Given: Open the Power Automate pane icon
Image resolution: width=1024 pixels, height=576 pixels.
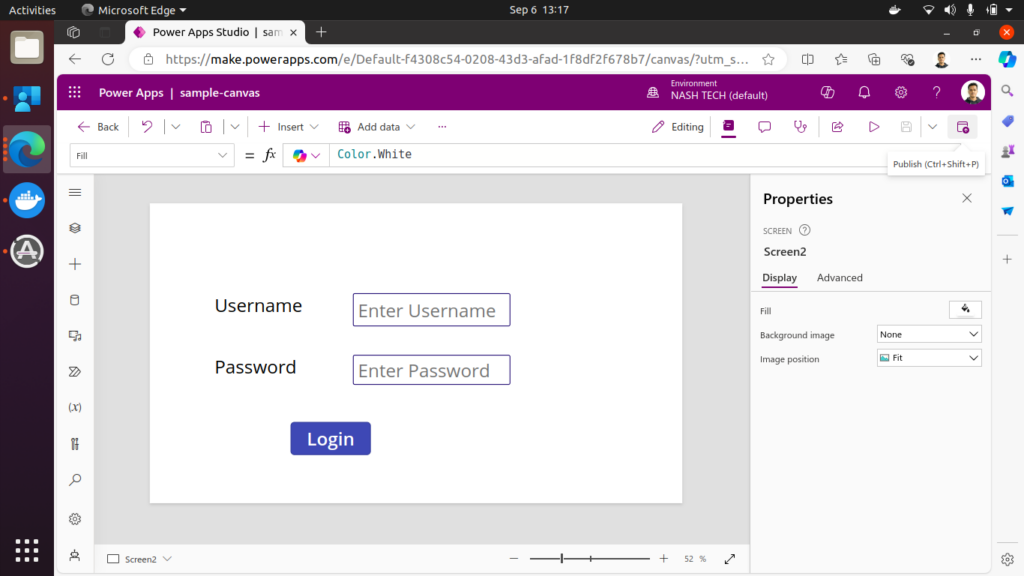Looking at the screenshot, I should (75, 372).
